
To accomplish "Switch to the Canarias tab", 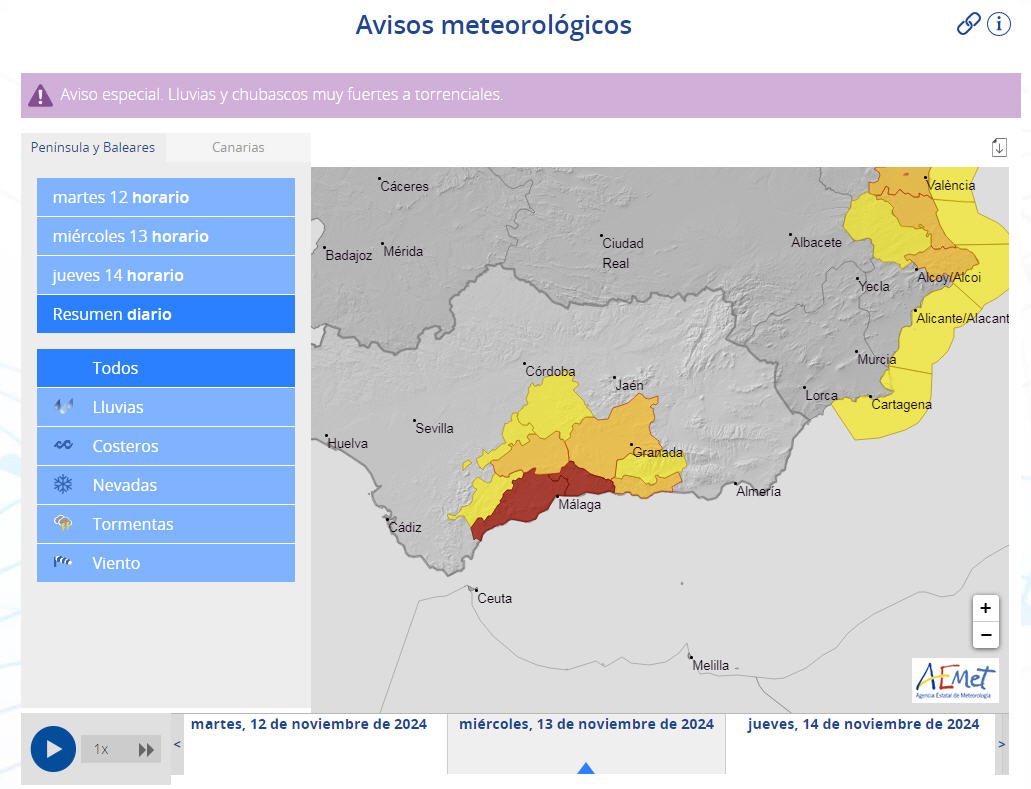I will coord(238,147).
